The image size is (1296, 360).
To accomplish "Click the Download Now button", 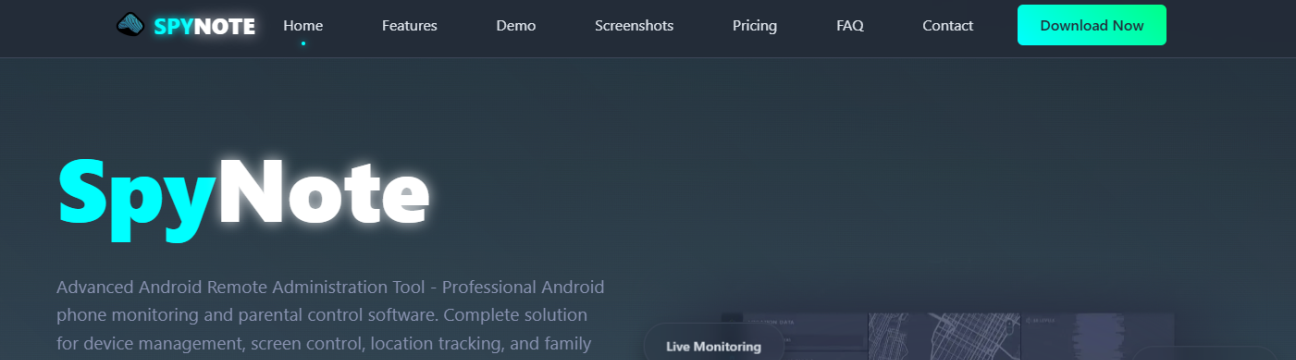I will (x=1092, y=25).
